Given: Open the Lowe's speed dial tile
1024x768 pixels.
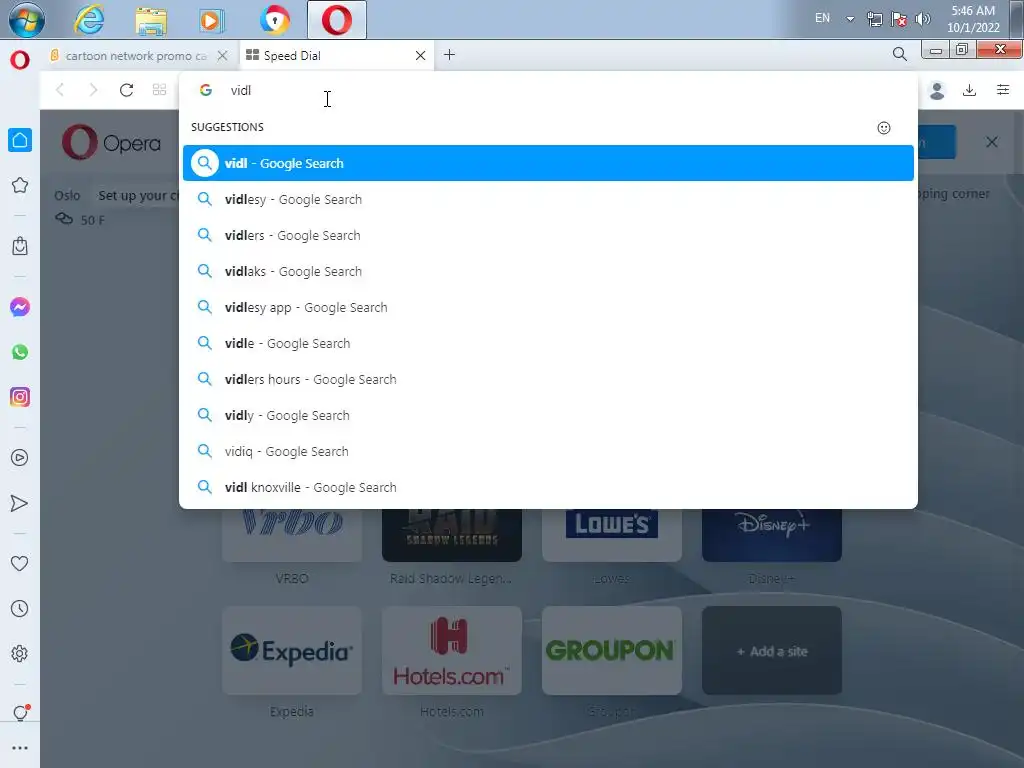Looking at the screenshot, I should click(612, 535).
